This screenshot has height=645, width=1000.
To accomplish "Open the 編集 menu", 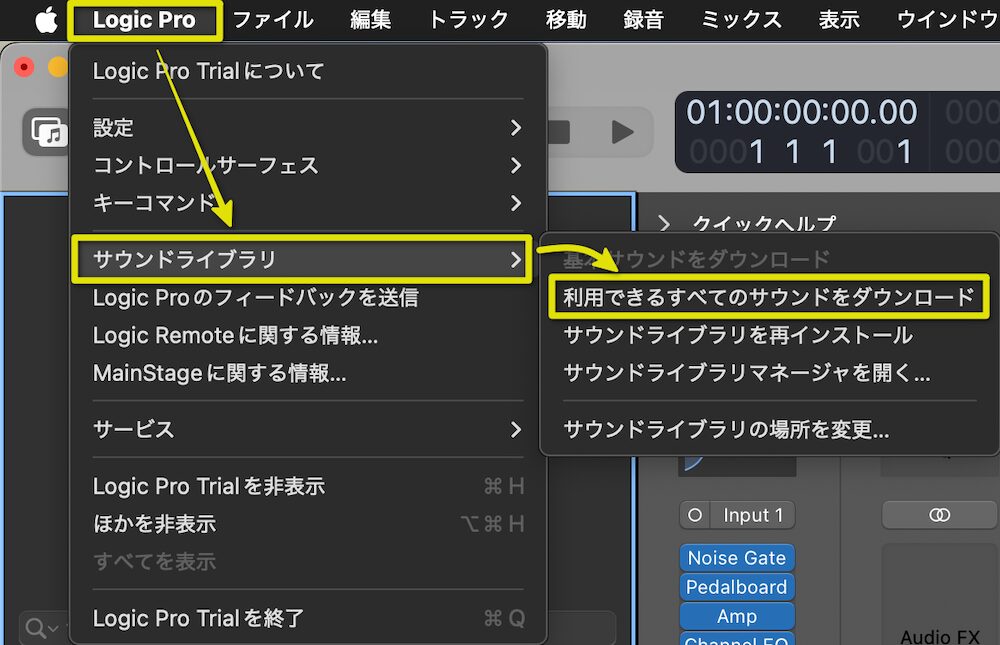I will [371, 20].
